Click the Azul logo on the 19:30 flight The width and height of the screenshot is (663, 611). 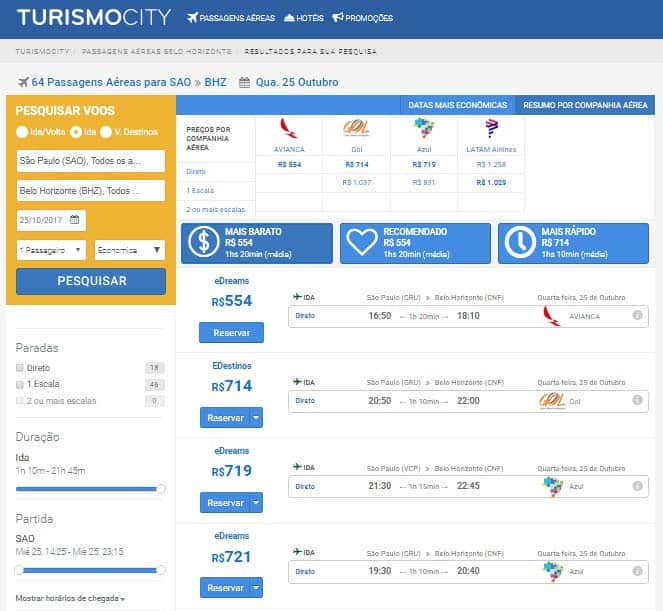[553, 571]
